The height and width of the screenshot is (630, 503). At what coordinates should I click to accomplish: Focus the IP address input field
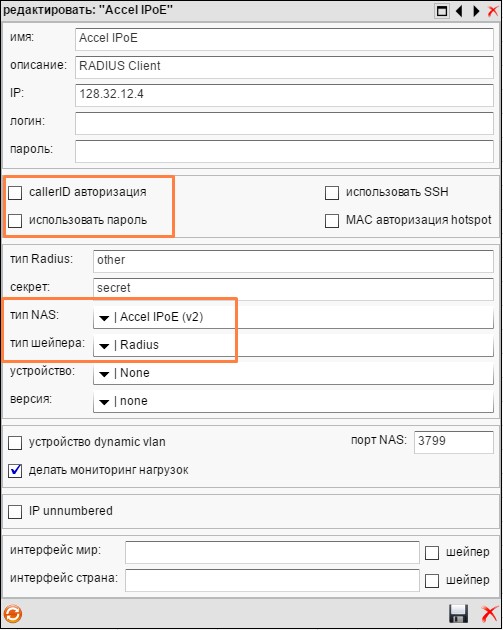pos(284,95)
